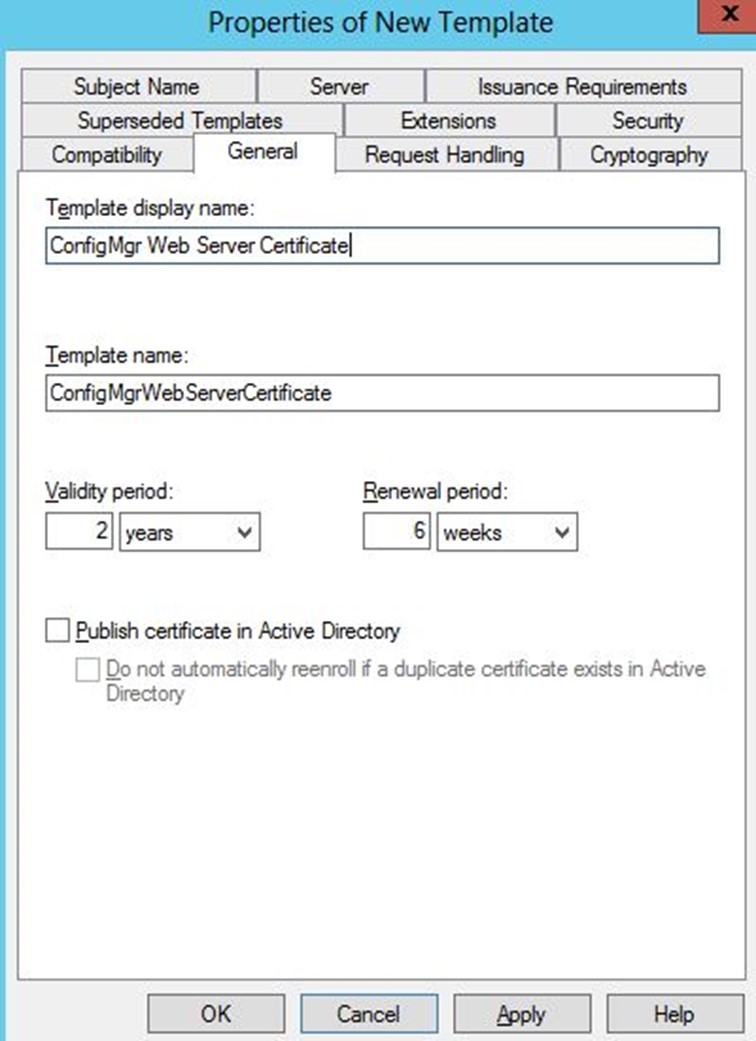Click the Validity period label
Screen dimensions: 756x1041
click(110, 491)
